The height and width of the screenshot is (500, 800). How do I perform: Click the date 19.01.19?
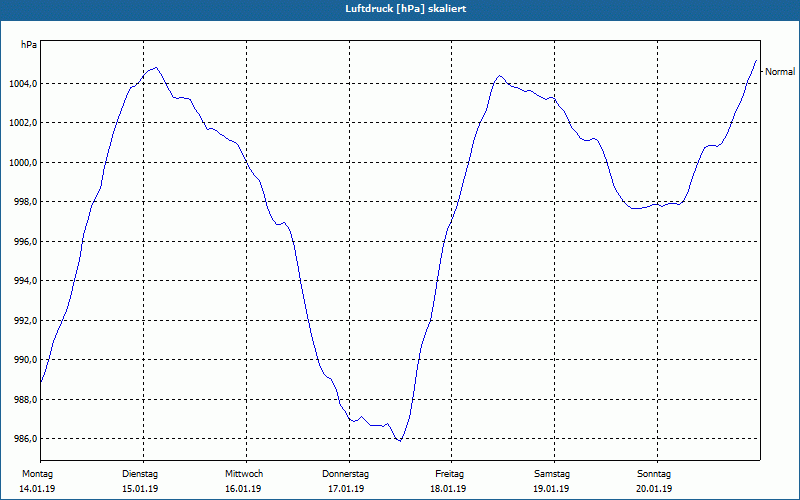pyautogui.click(x=551, y=489)
